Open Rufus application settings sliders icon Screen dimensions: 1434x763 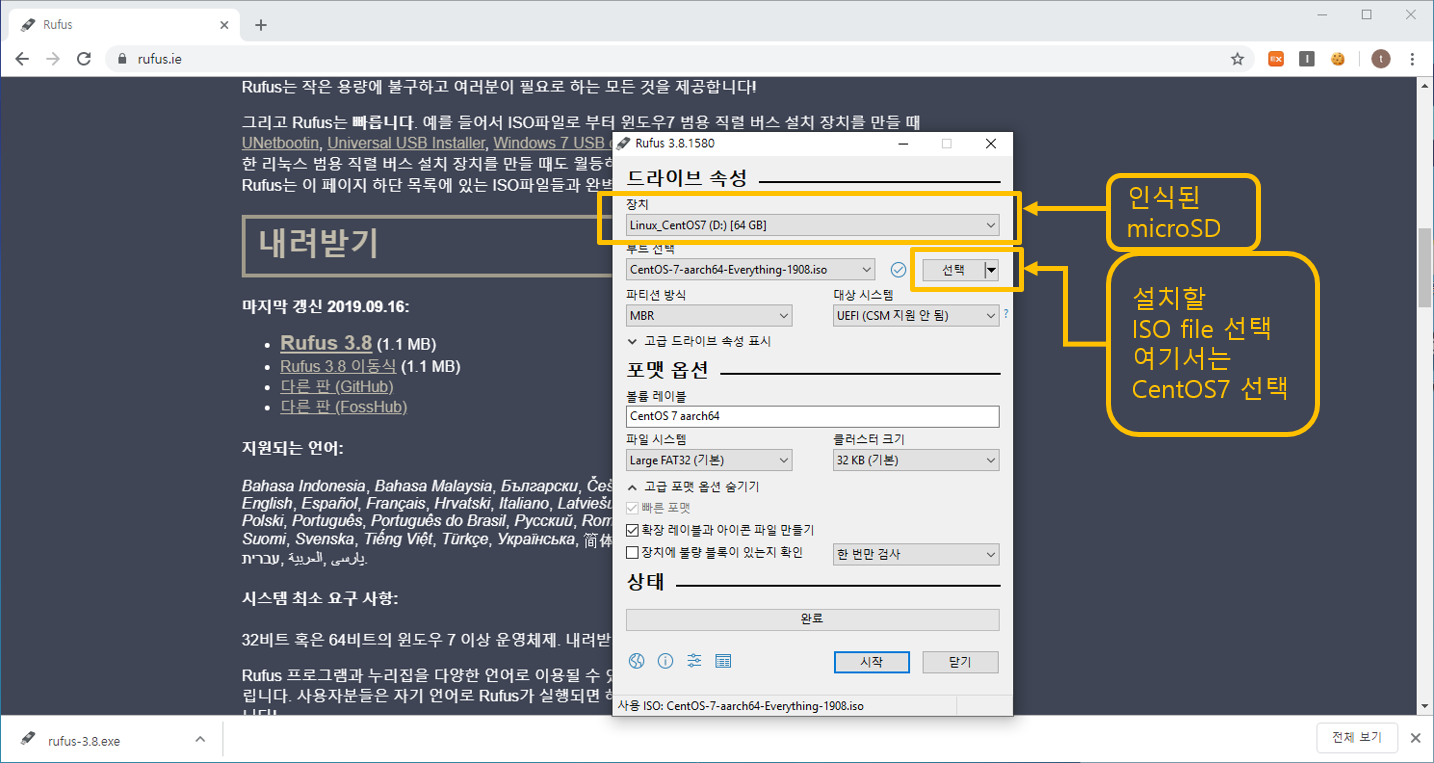click(x=694, y=661)
